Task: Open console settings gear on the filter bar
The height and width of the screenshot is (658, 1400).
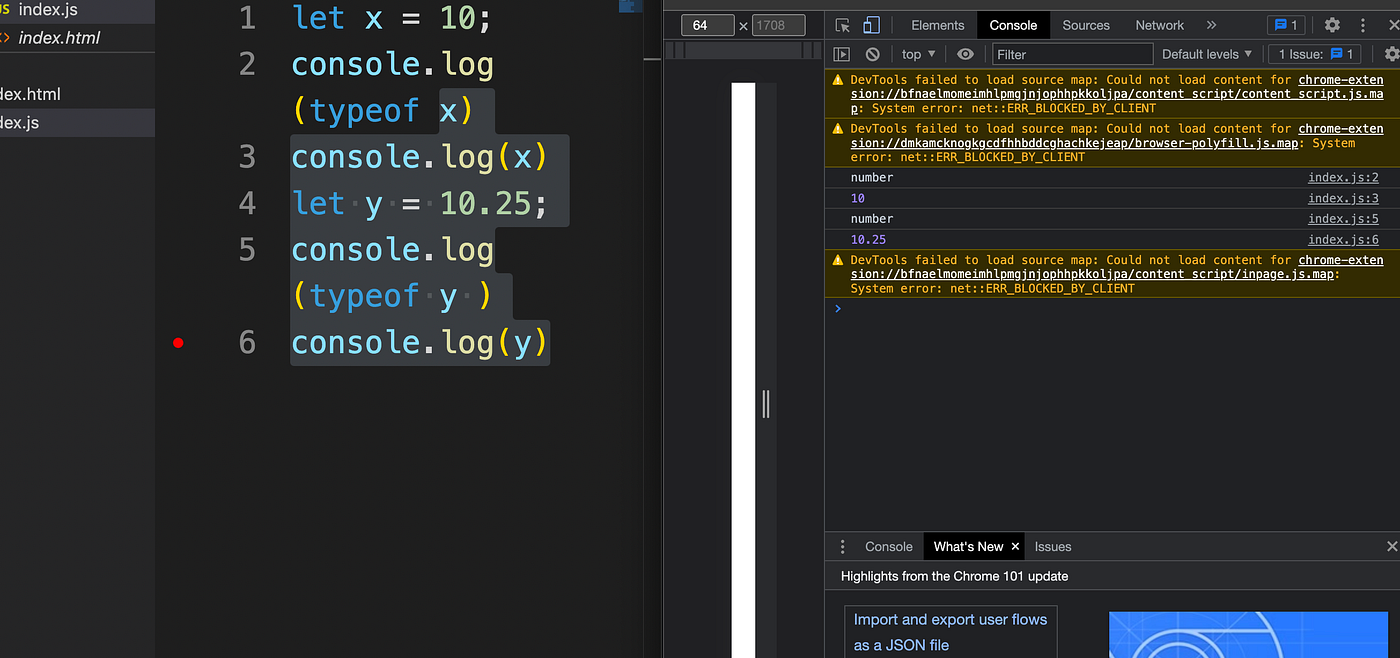Action: pyautogui.click(x=1394, y=54)
